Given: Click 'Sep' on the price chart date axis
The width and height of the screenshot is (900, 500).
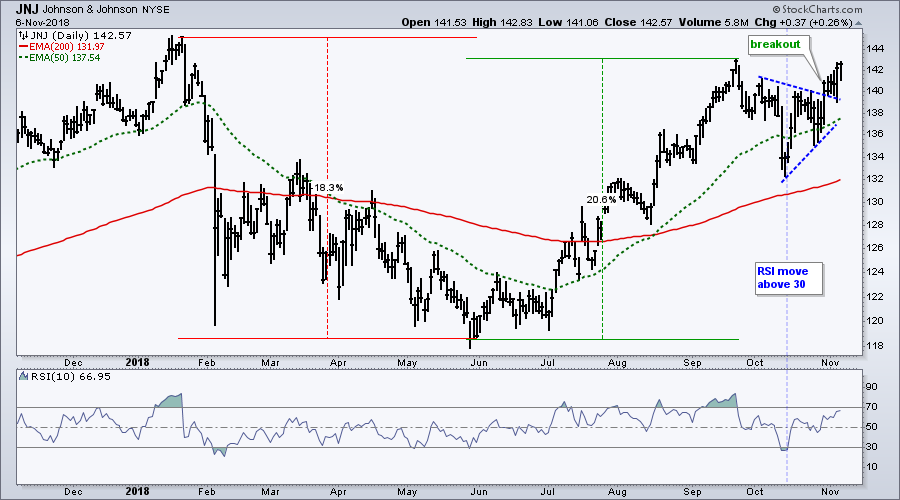Looking at the screenshot, I should [x=692, y=363].
